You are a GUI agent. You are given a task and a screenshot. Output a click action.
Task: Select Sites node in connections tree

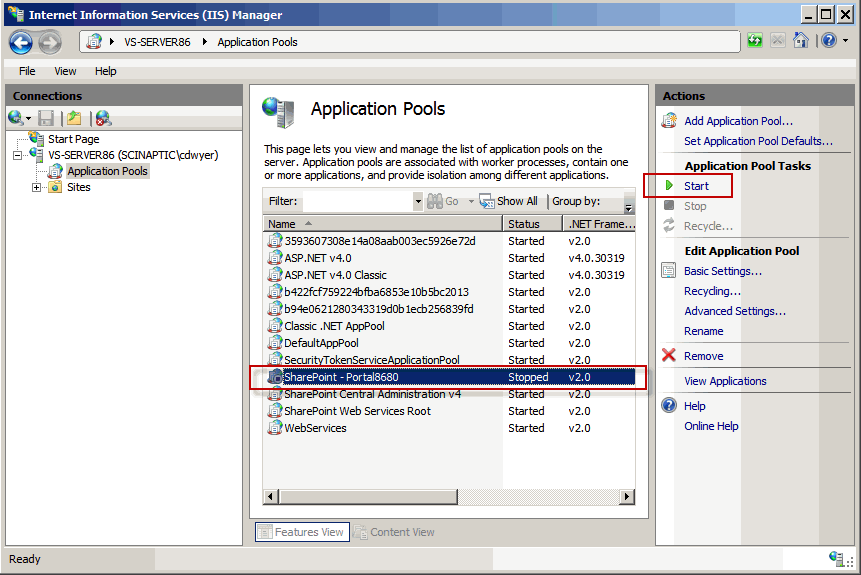pos(79,187)
